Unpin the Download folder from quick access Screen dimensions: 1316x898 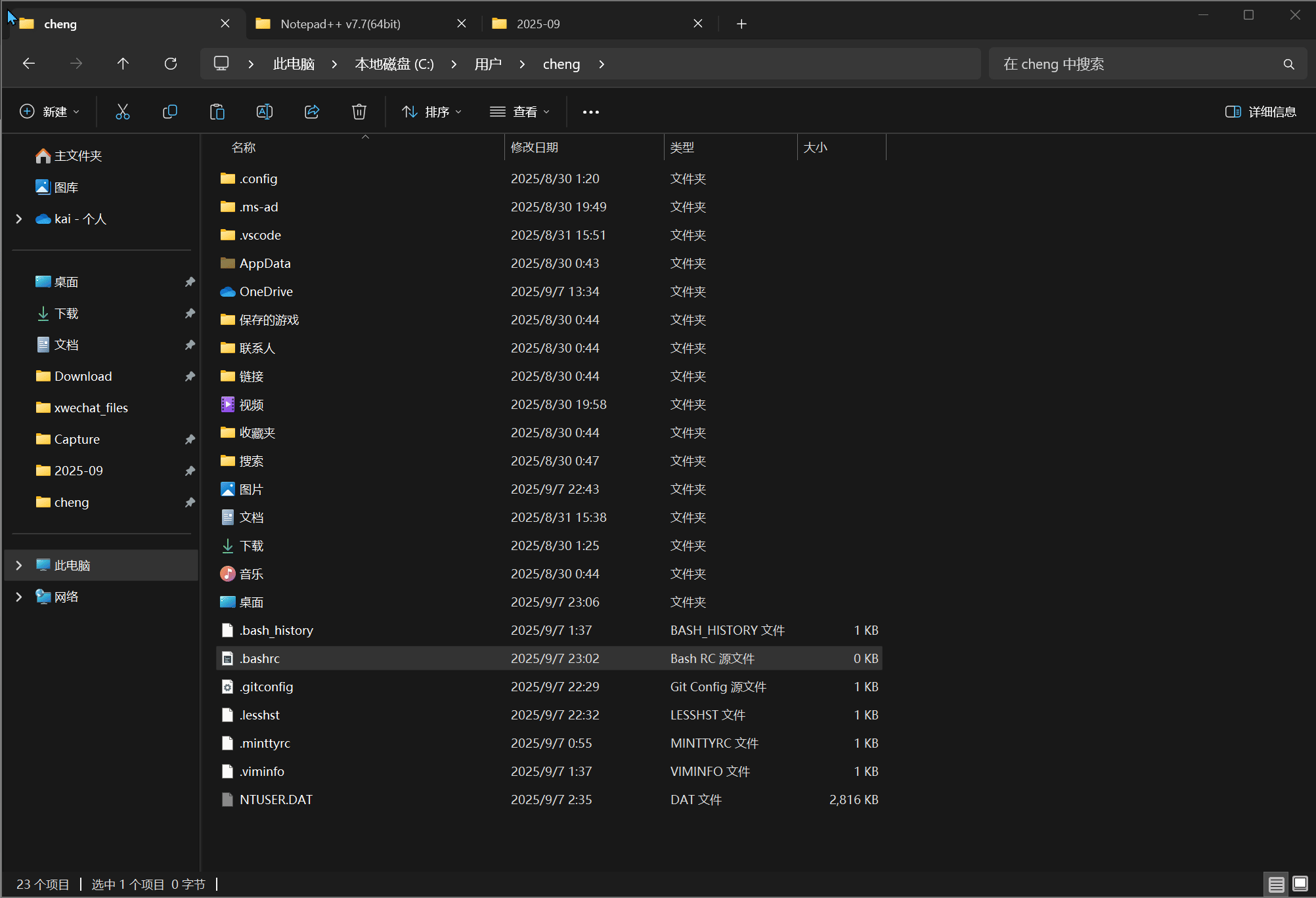click(189, 376)
